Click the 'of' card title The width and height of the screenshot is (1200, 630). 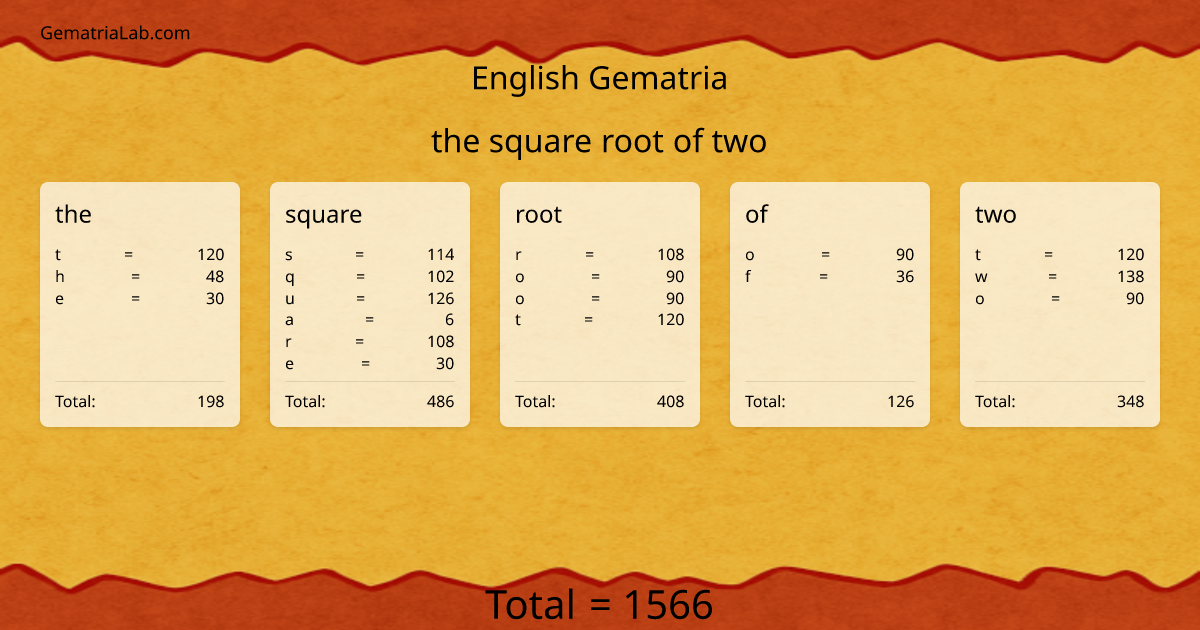[x=756, y=214]
